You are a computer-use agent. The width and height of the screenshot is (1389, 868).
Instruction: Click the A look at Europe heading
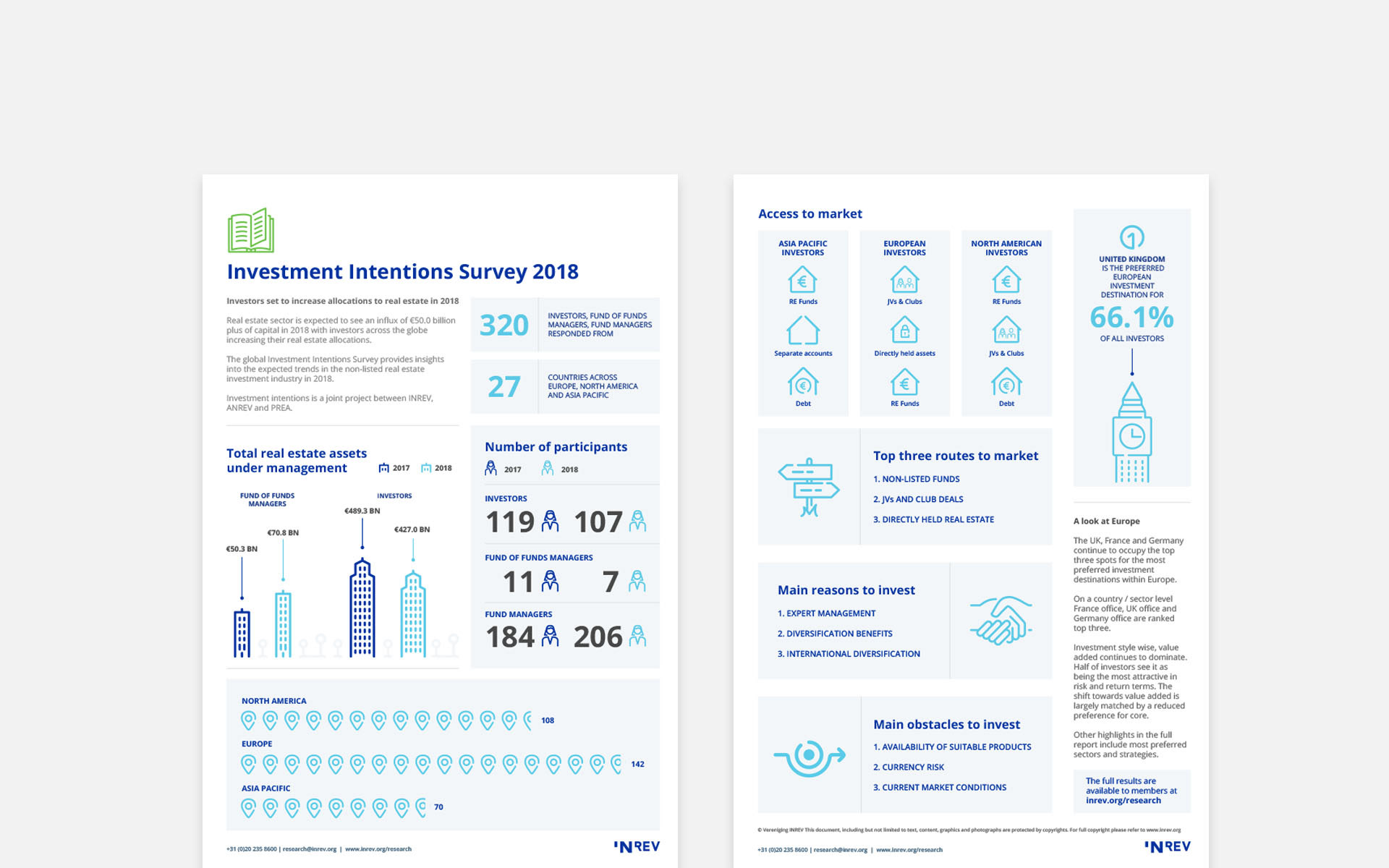pos(1106,521)
